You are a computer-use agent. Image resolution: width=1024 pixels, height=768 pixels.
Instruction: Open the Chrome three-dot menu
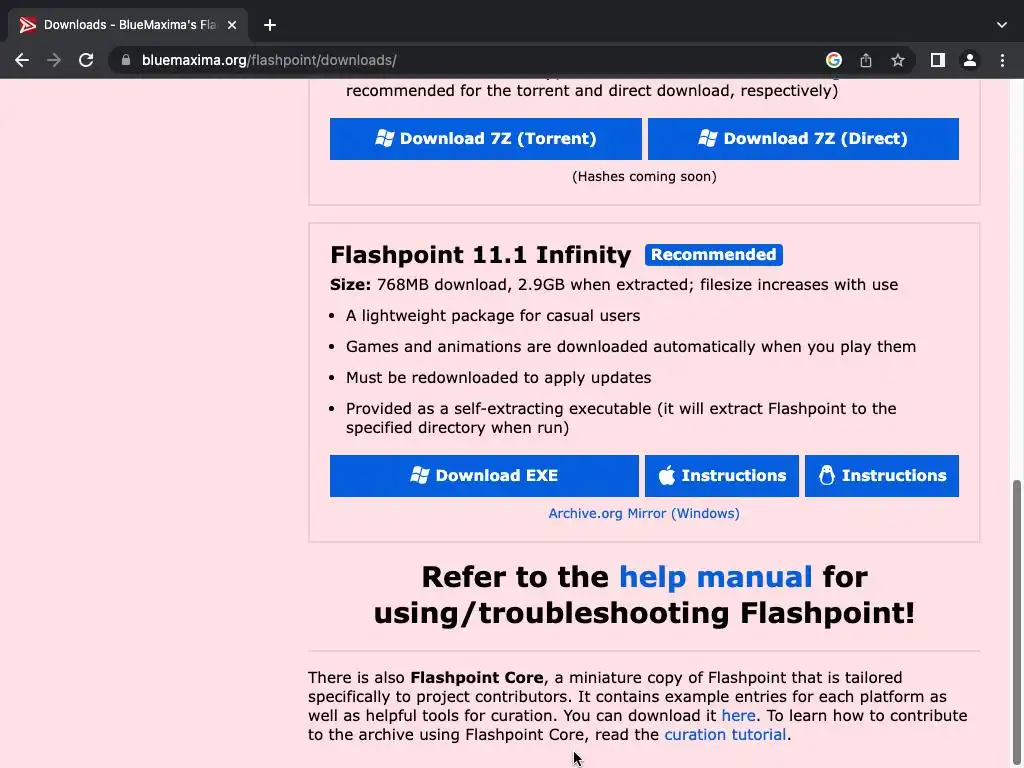coord(1002,60)
